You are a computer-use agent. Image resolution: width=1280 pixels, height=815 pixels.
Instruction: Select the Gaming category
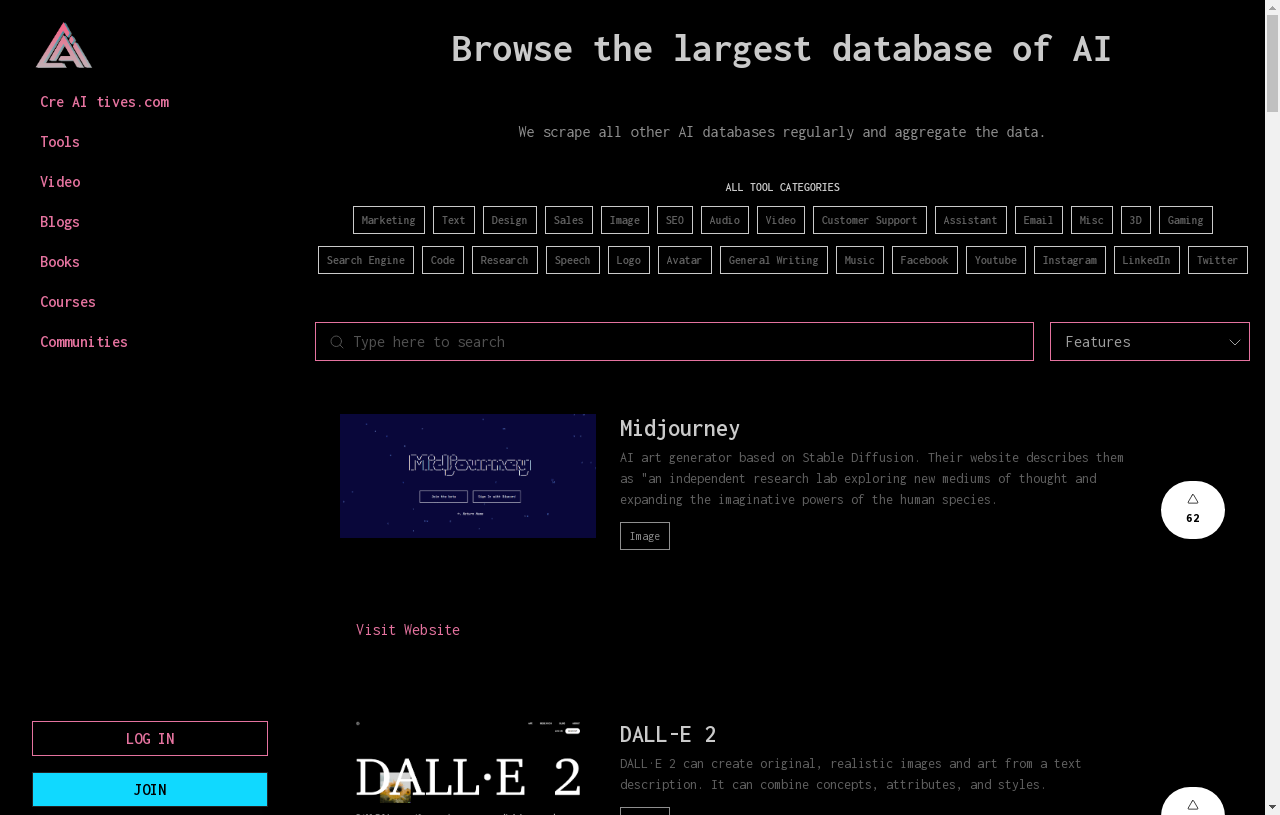point(1186,220)
